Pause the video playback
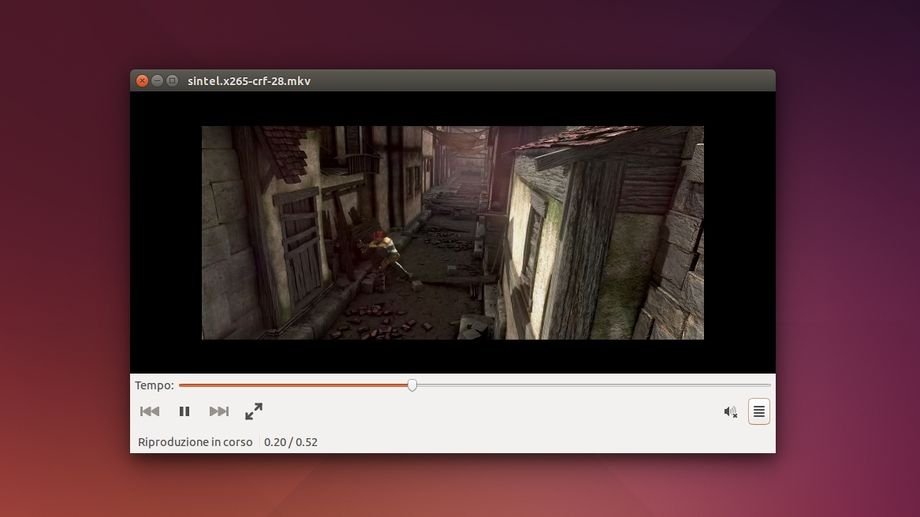 click(x=184, y=411)
